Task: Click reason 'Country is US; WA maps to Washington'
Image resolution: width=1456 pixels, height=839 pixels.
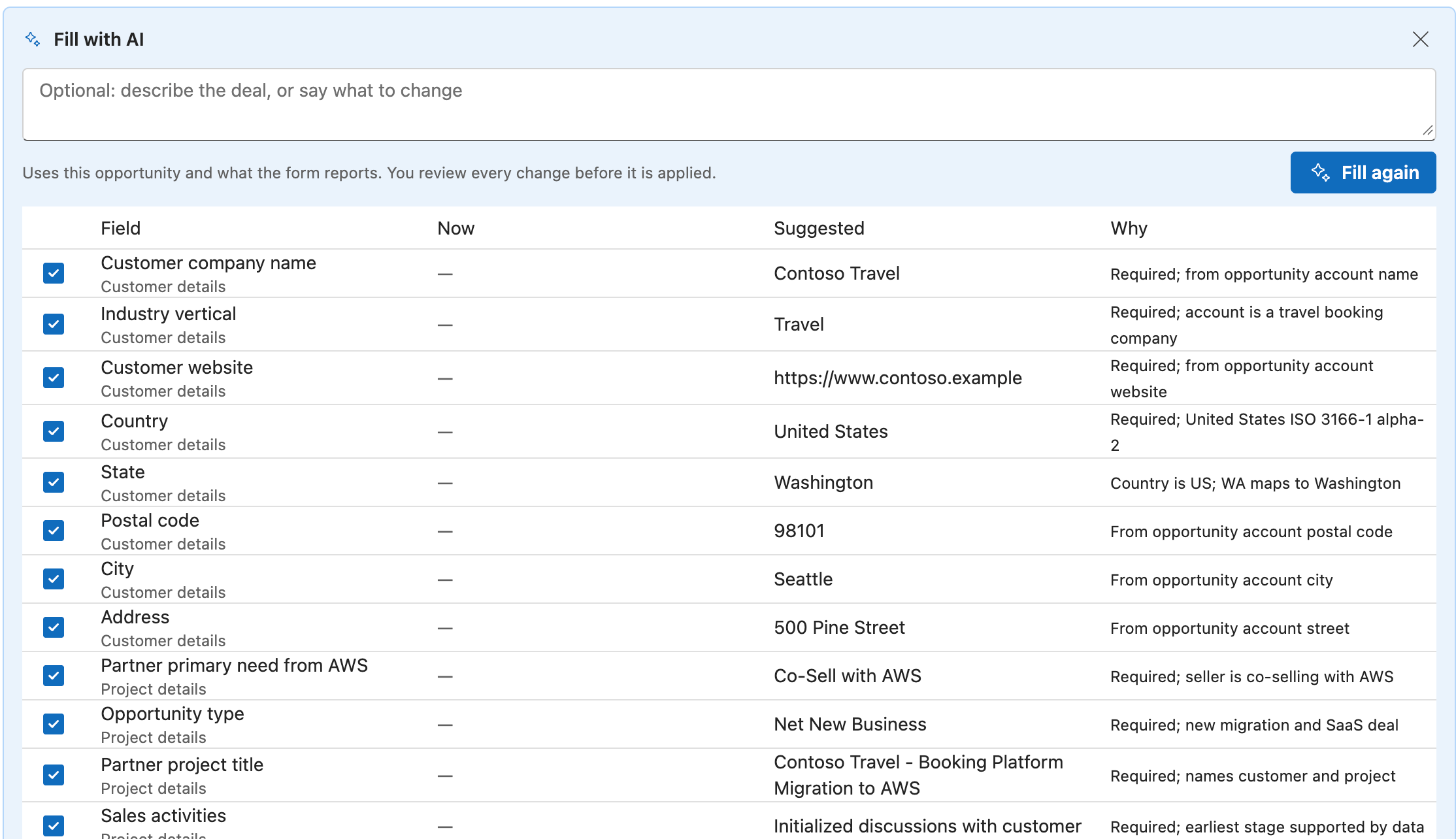Action: point(1255,483)
